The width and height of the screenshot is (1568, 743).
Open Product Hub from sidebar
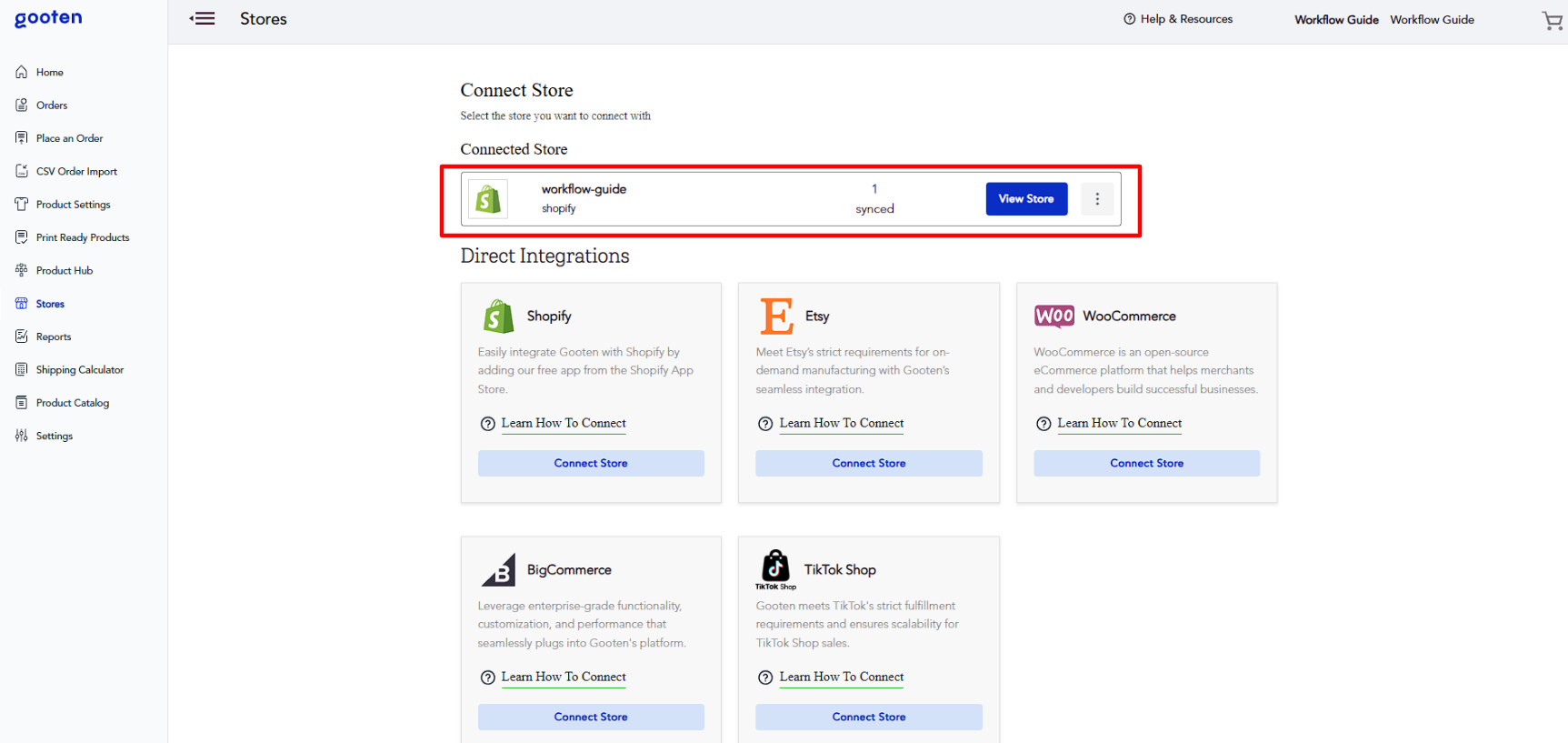[64, 271]
